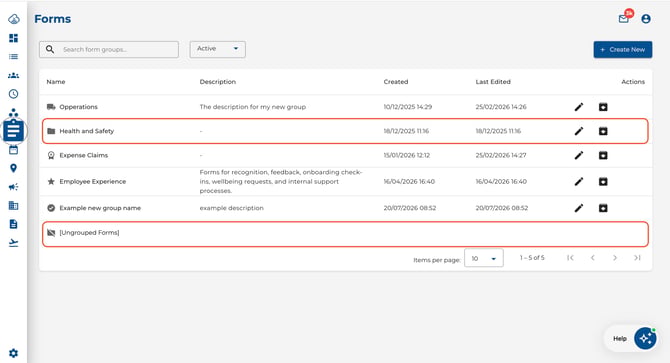Image resolution: width=670 pixels, height=363 pixels.
Task: Click the 'example description' cell
Action: [x=232, y=208]
